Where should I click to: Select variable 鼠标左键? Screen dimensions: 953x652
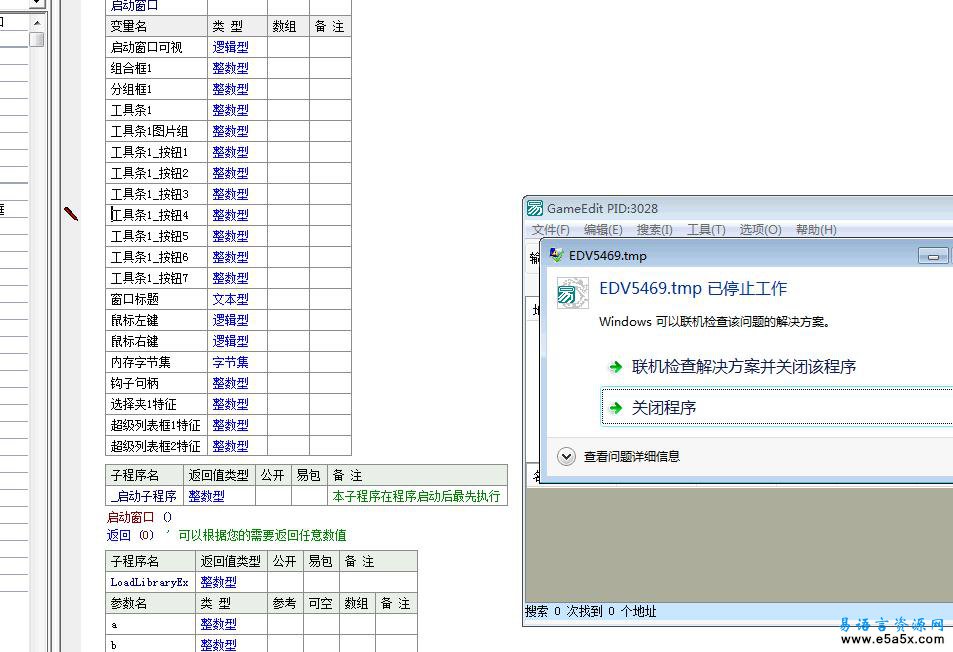tap(134, 320)
